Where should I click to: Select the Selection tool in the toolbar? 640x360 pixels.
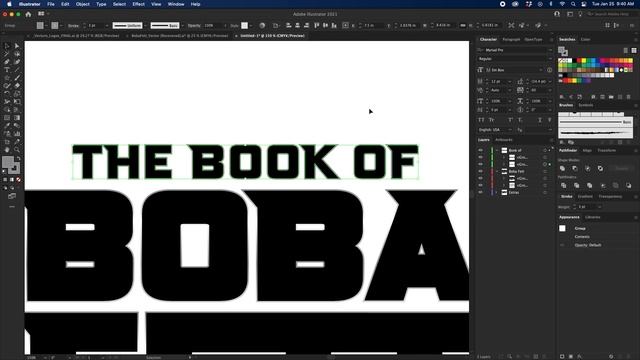pyautogui.click(x=7, y=46)
